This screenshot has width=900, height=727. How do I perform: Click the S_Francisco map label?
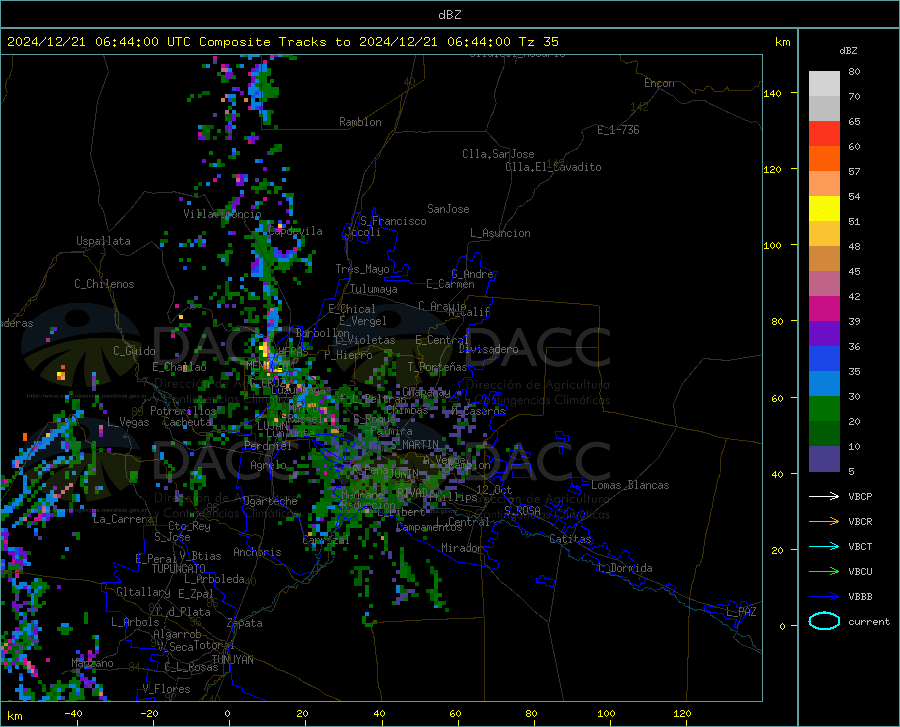pos(393,221)
